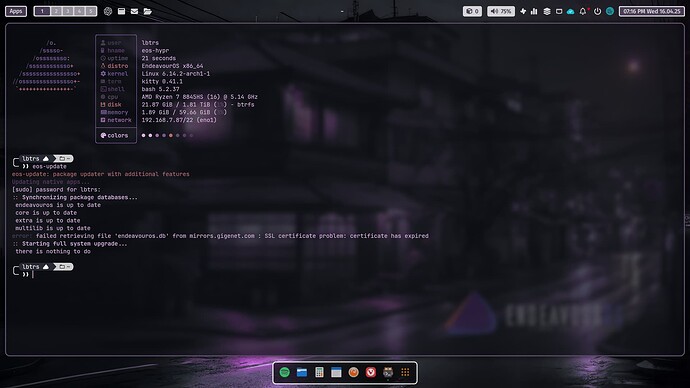Open the blue file manager dock icon
The width and height of the screenshot is (690, 388).
302,372
